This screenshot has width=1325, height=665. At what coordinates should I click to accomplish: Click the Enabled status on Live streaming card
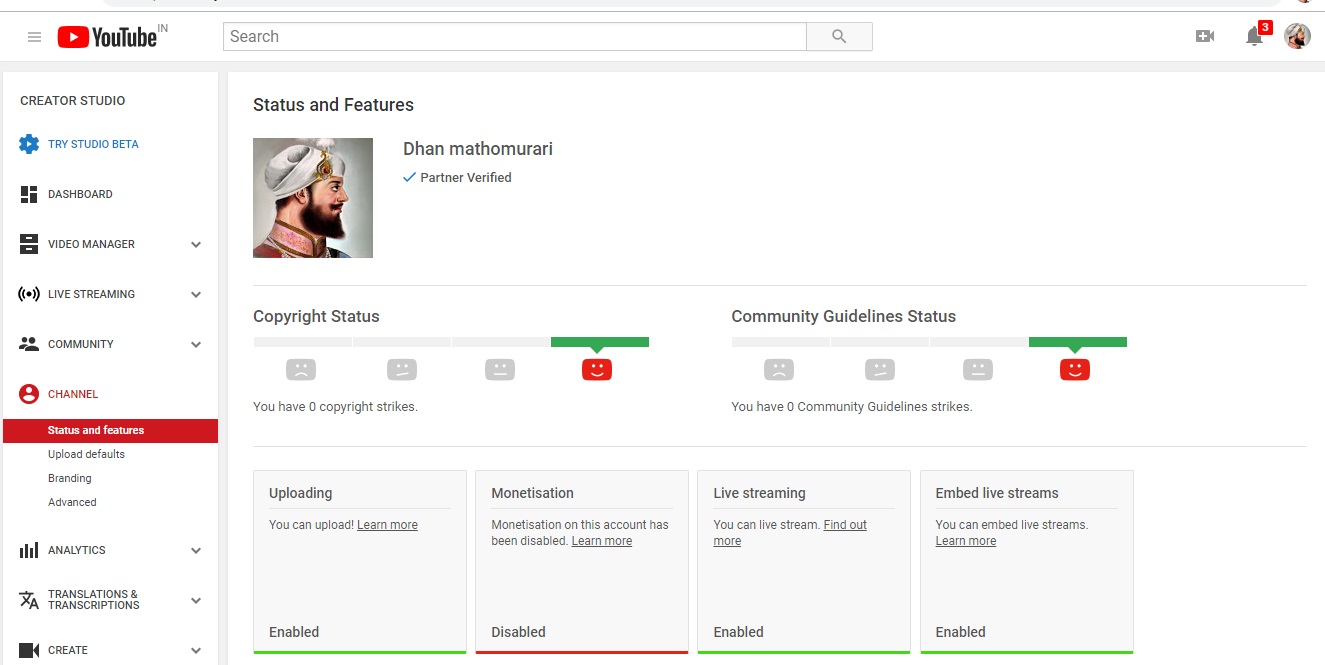pyautogui.click(x=738, y=632)
